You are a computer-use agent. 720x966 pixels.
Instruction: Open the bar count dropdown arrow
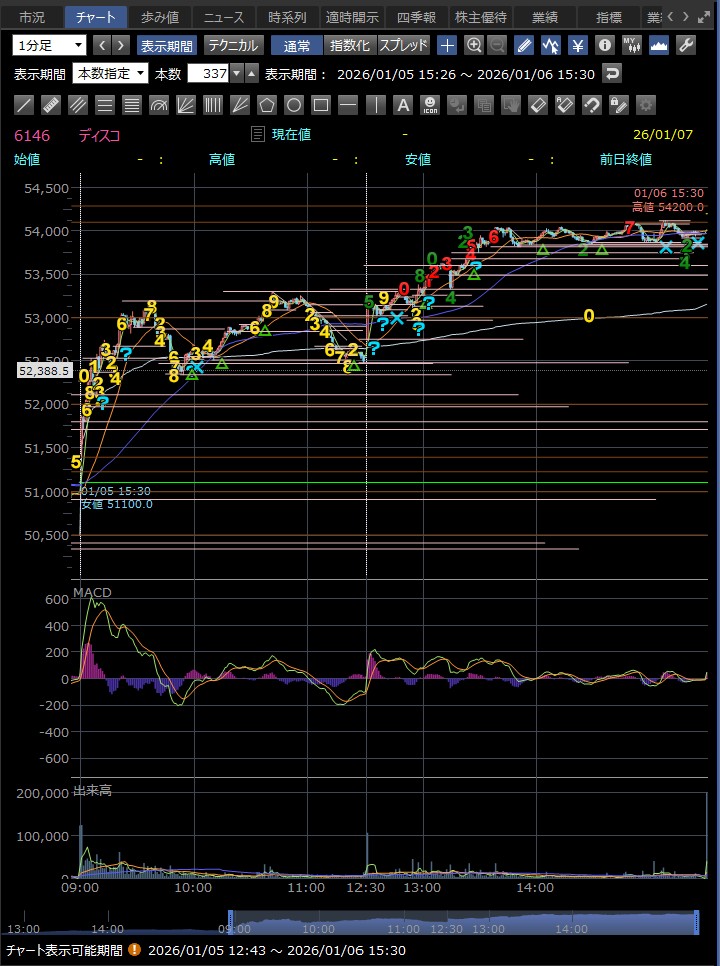pyautogui.click(x=236, y=73)
